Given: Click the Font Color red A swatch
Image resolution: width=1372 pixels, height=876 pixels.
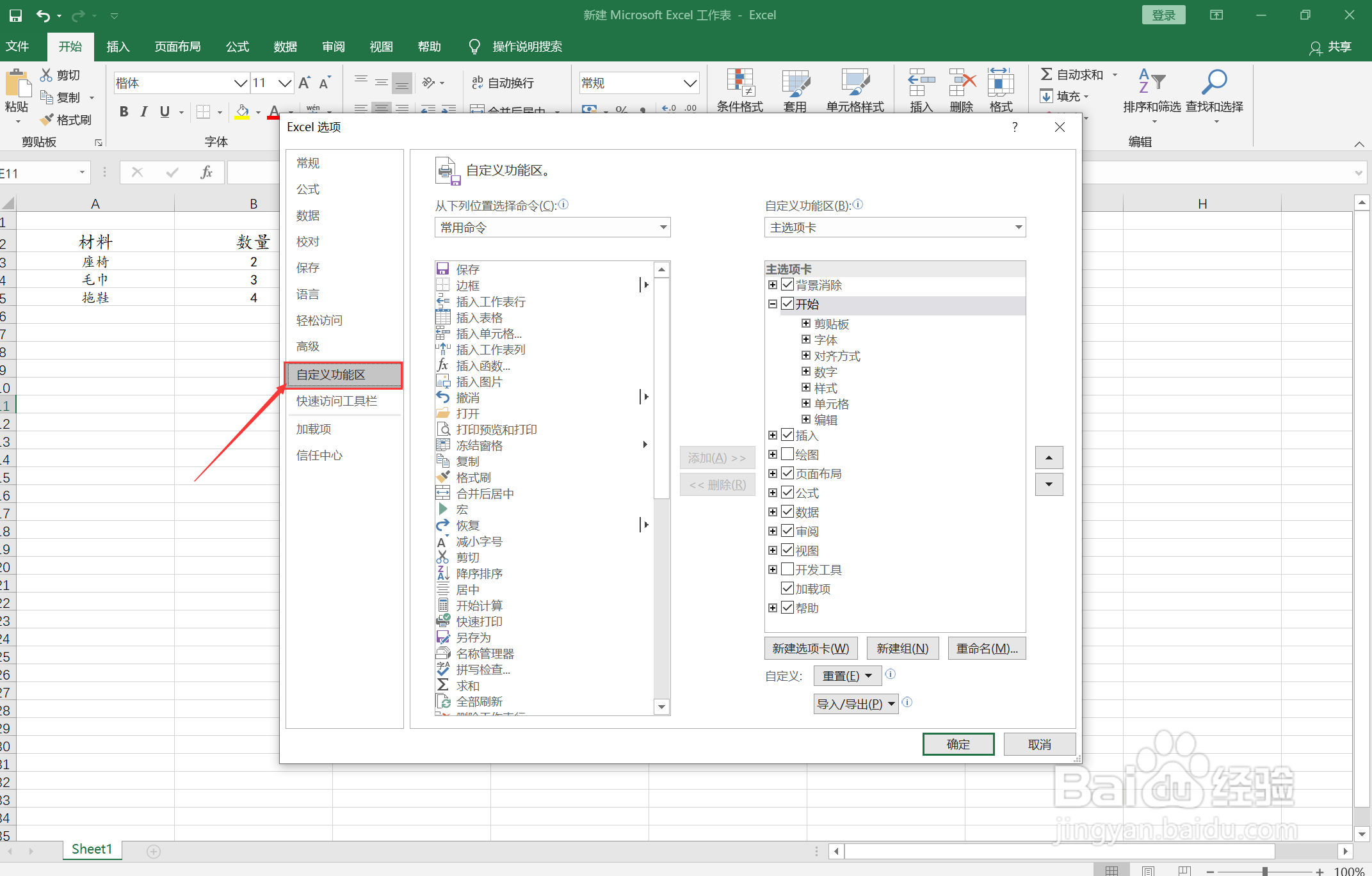Looking at the screenshot, I should coord(274,111).
